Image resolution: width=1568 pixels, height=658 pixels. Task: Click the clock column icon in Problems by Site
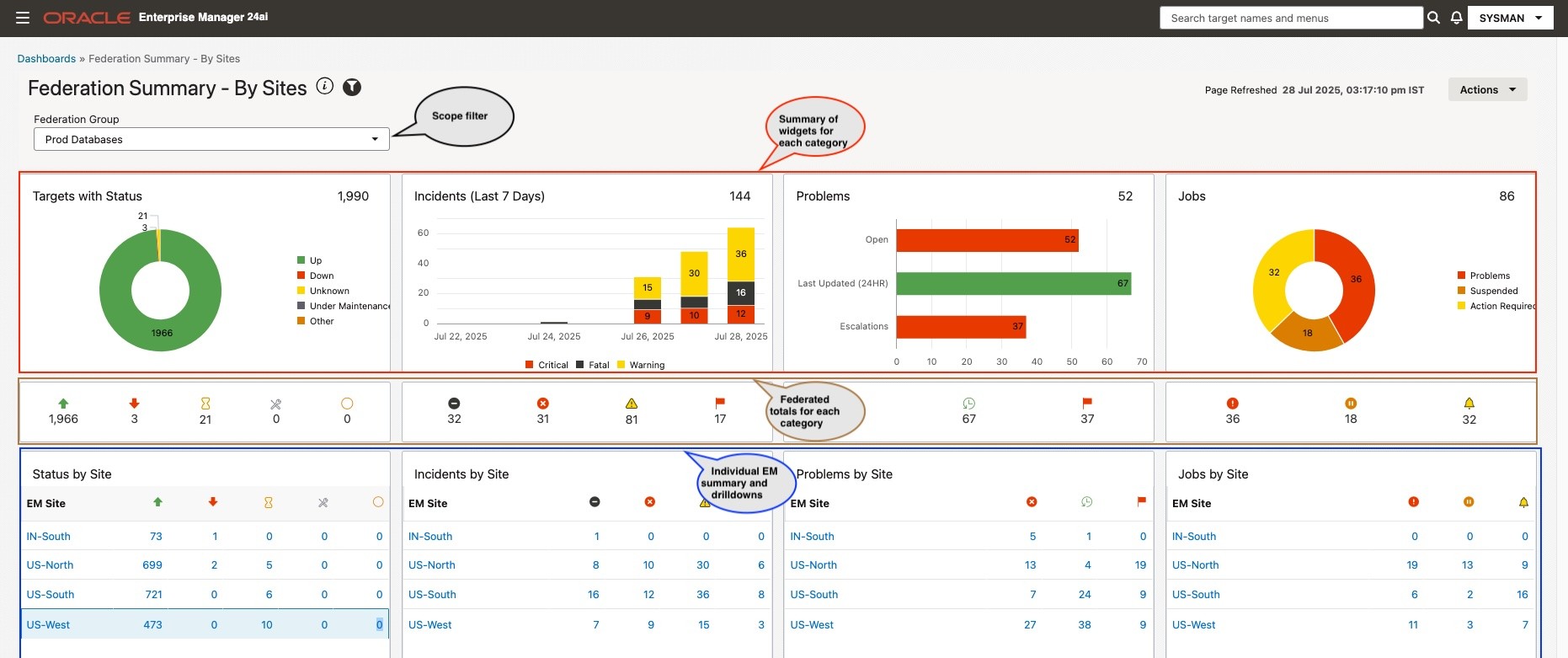tap(1087, 502)
